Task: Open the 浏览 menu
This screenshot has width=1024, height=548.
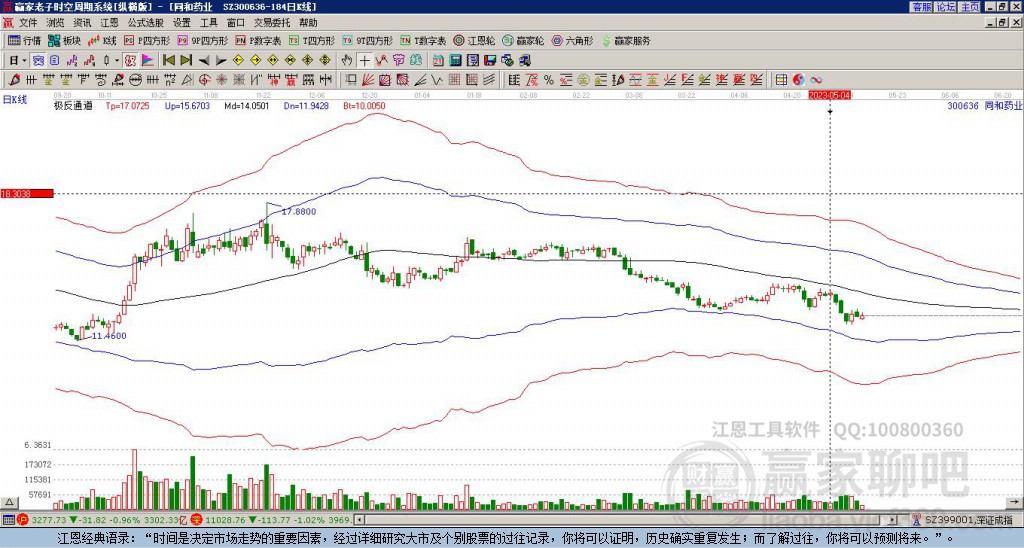Action: coord(56,23)
